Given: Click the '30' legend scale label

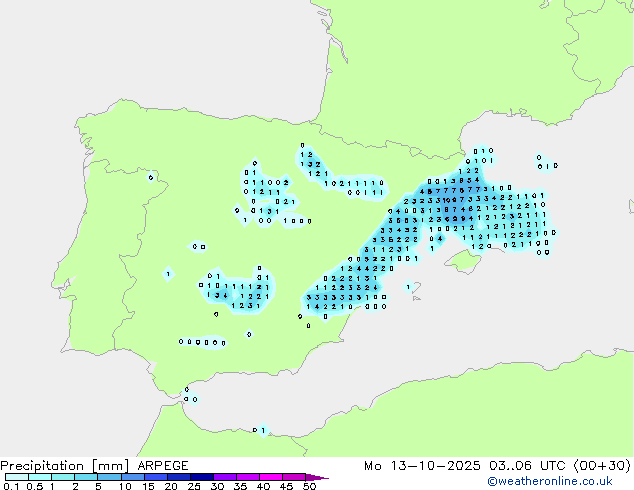Looking at the screenshot, I should tap(217, 486).
